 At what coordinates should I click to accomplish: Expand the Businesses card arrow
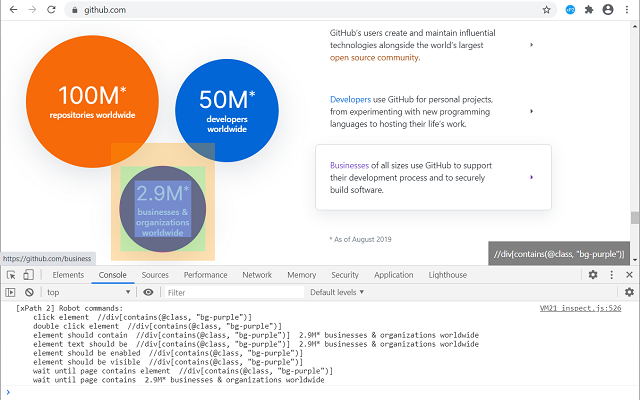pos(531,177)
